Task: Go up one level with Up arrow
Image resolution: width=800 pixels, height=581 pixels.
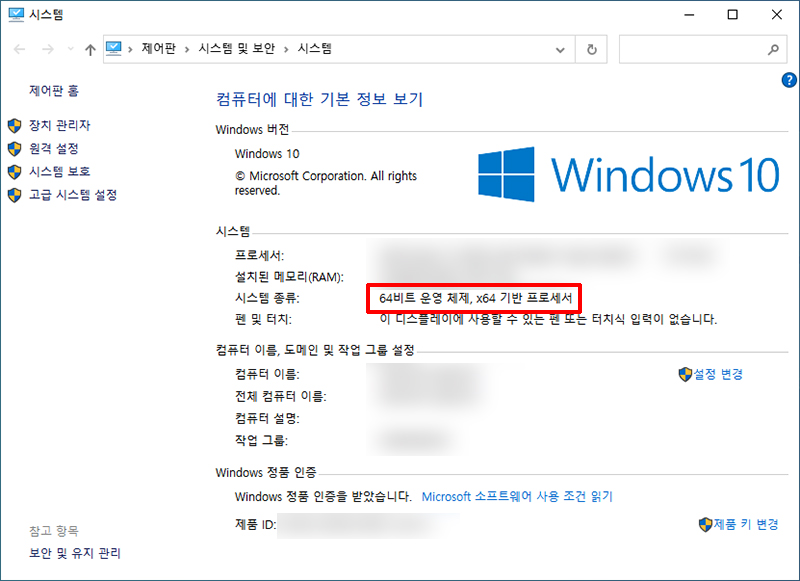Action: pyautogui.click(x=90, y=49)
